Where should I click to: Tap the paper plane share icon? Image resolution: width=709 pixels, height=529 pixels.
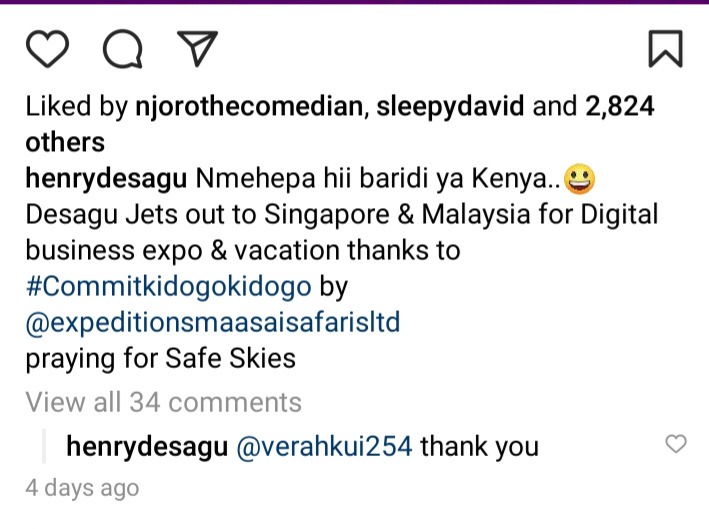(x=198, y=48)
